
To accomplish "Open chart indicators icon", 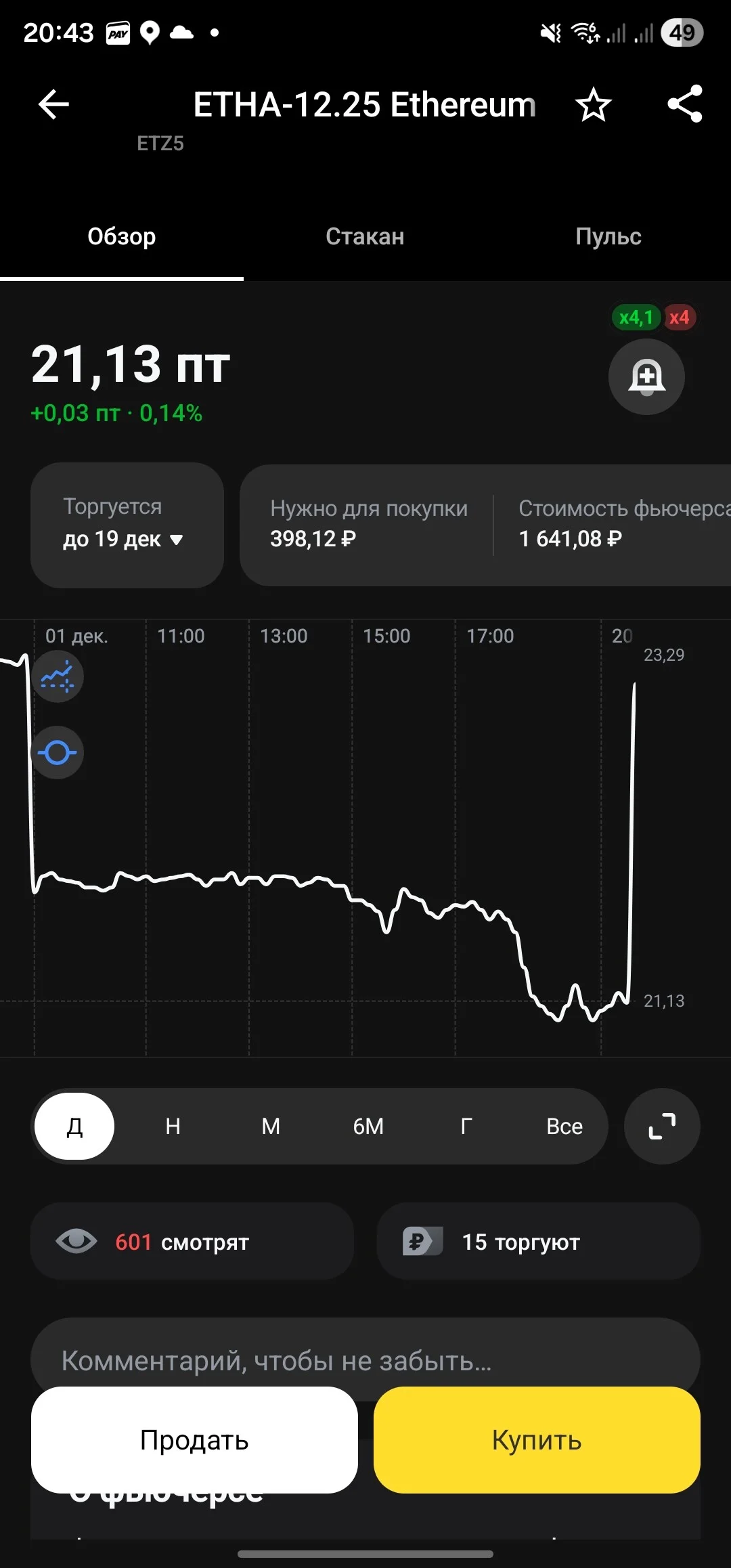I will click(x=57, y=676).
